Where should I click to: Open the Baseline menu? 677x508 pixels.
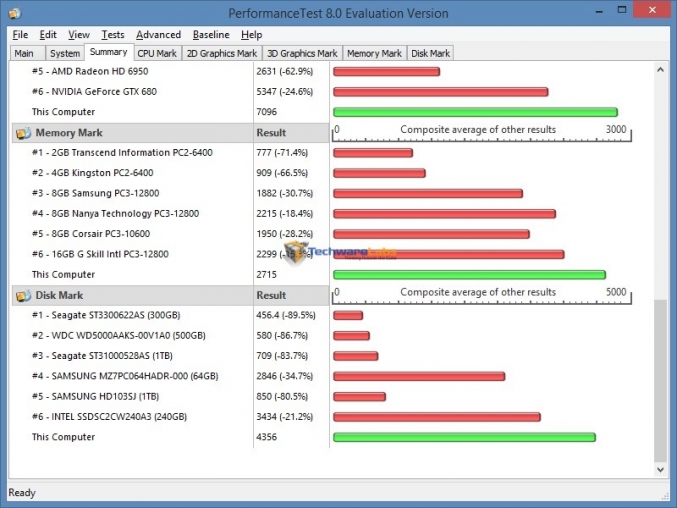[x=211, y=35]
